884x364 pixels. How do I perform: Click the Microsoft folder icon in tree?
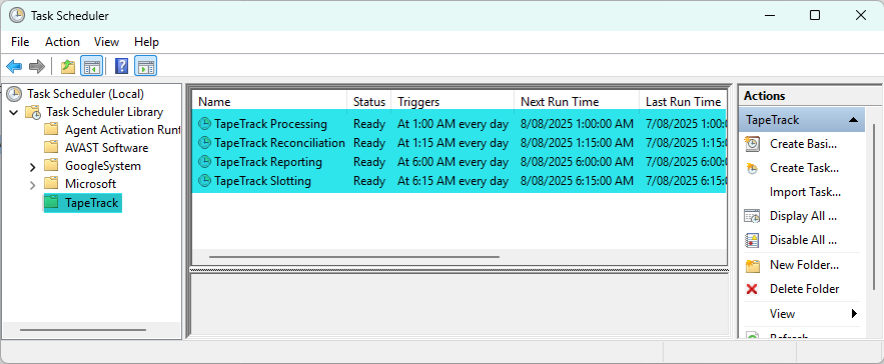pyautogui.click(x=51, y=184)
